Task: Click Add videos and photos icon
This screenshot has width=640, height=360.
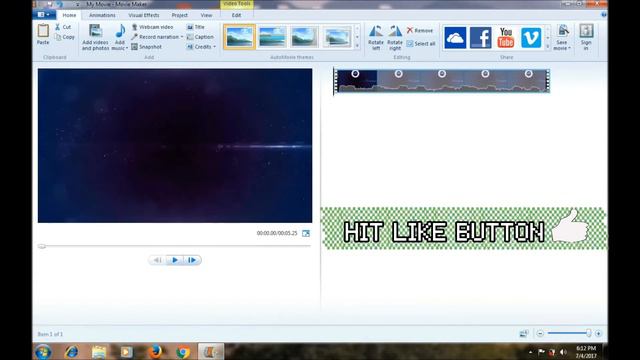Action: [96, 31]
